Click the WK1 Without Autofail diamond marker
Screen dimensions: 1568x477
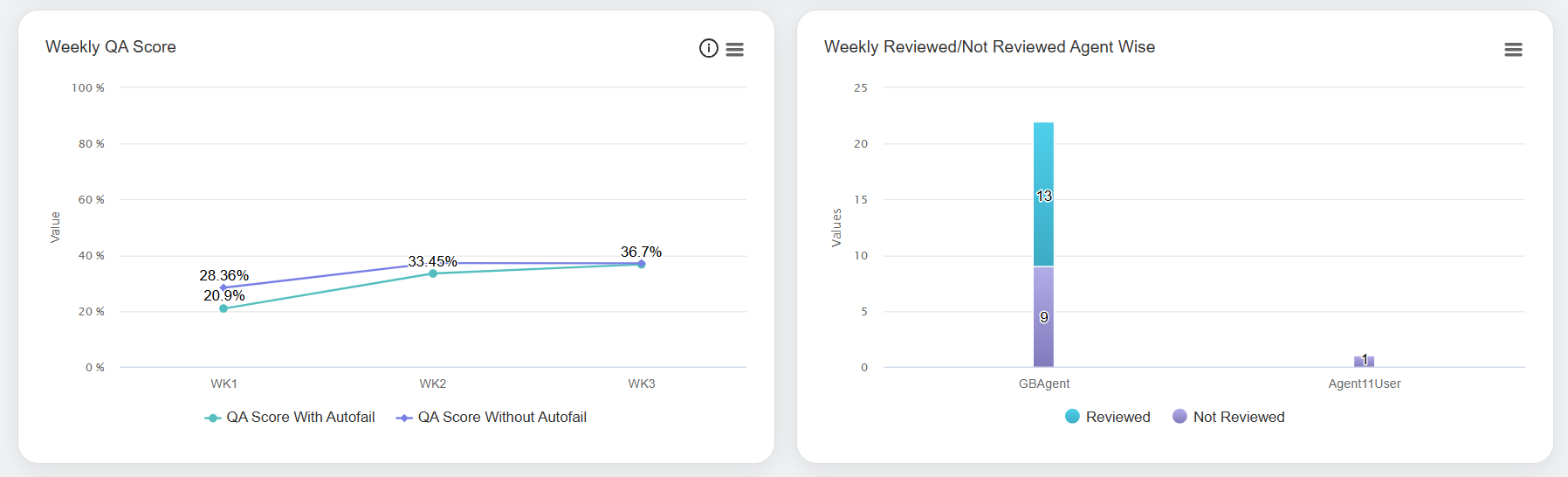(224, 287)
